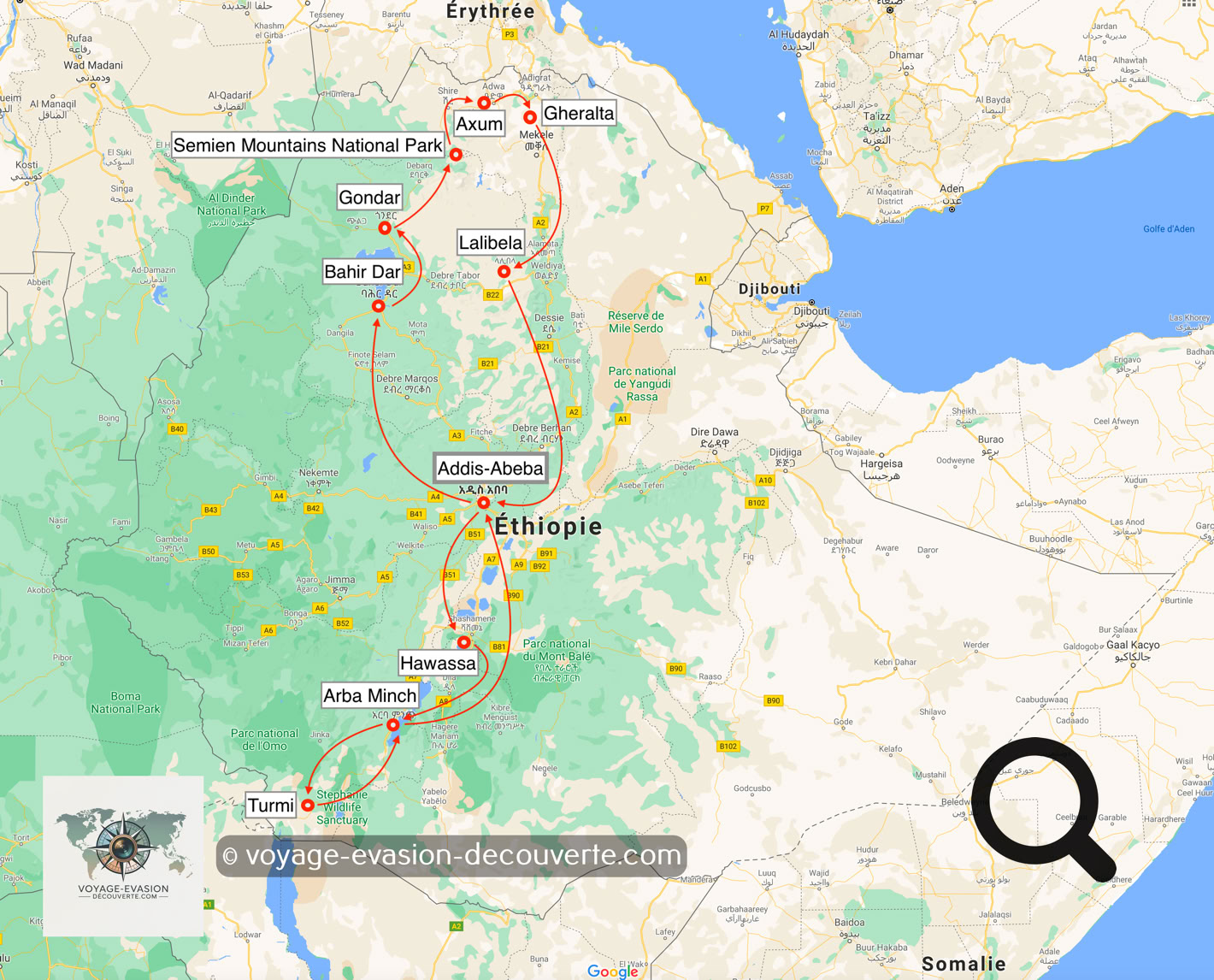Select the Hawassa red map marker

463,642
